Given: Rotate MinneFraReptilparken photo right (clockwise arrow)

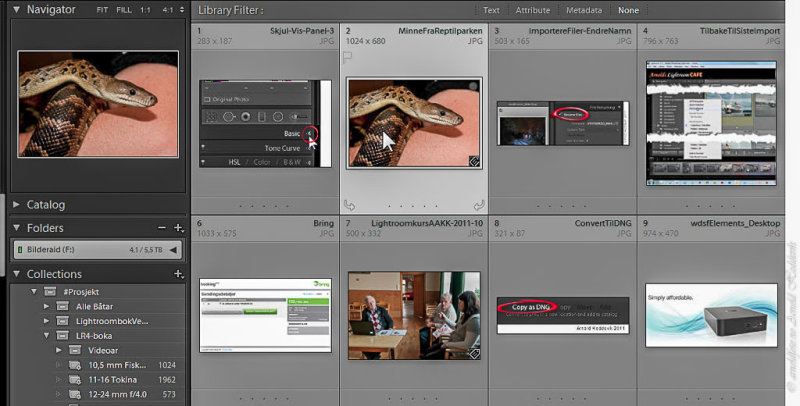Looking at the screenshot, I should point(479,206).
